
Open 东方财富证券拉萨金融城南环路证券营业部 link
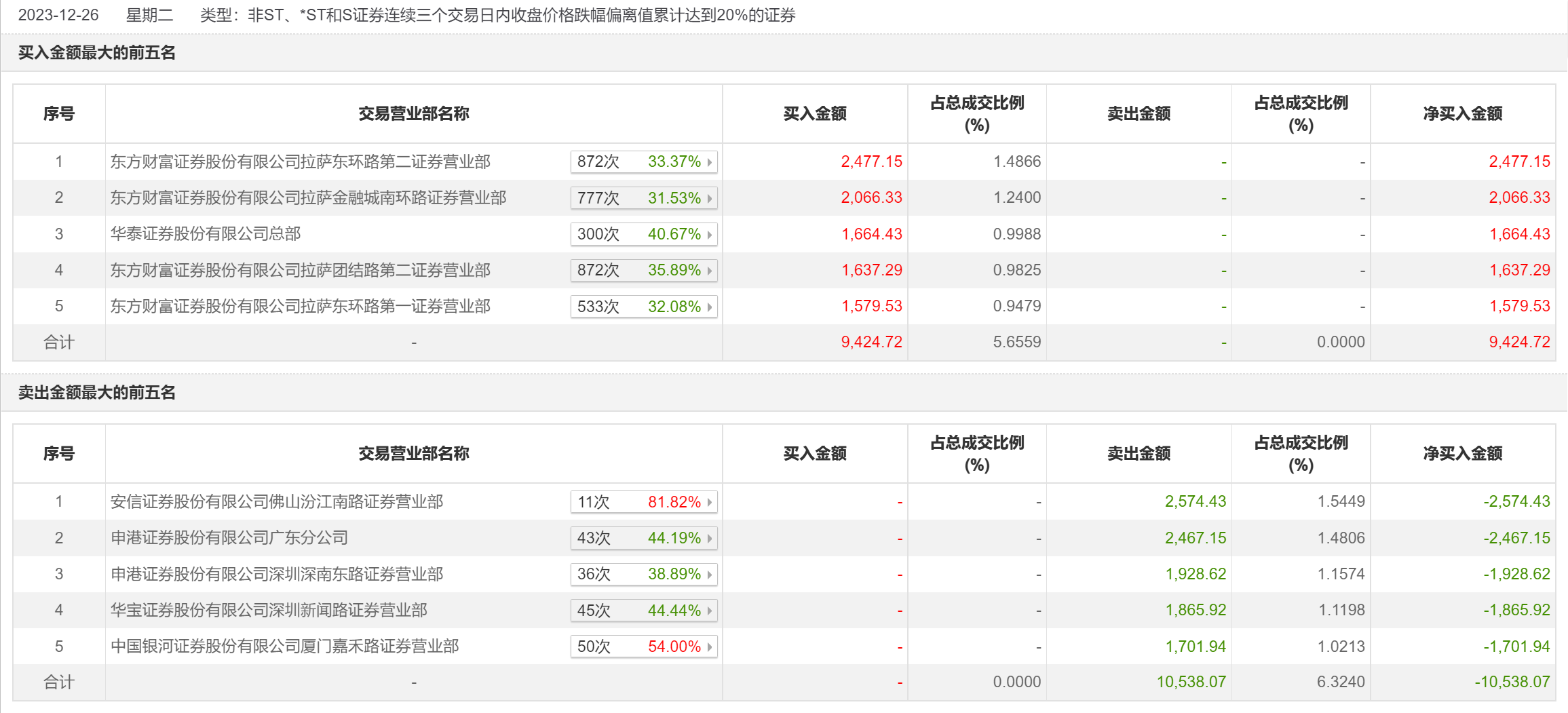click(x=309, y=197)
